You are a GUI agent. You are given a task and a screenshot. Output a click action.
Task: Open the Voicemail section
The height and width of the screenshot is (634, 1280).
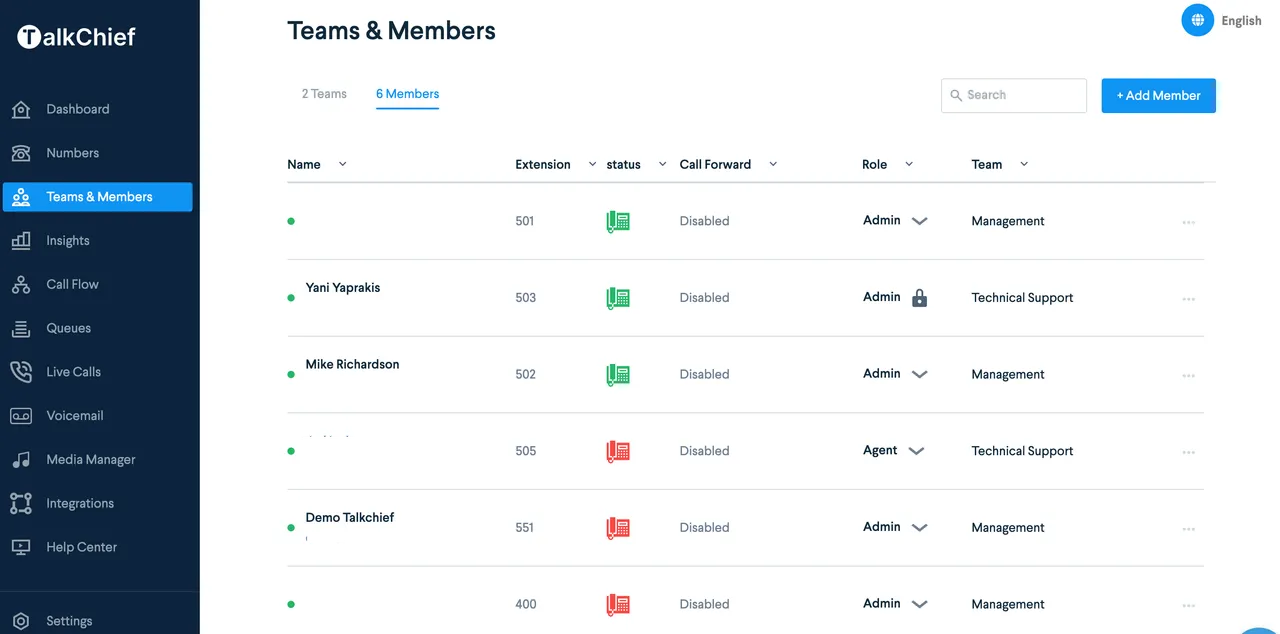tap(72, 415)
